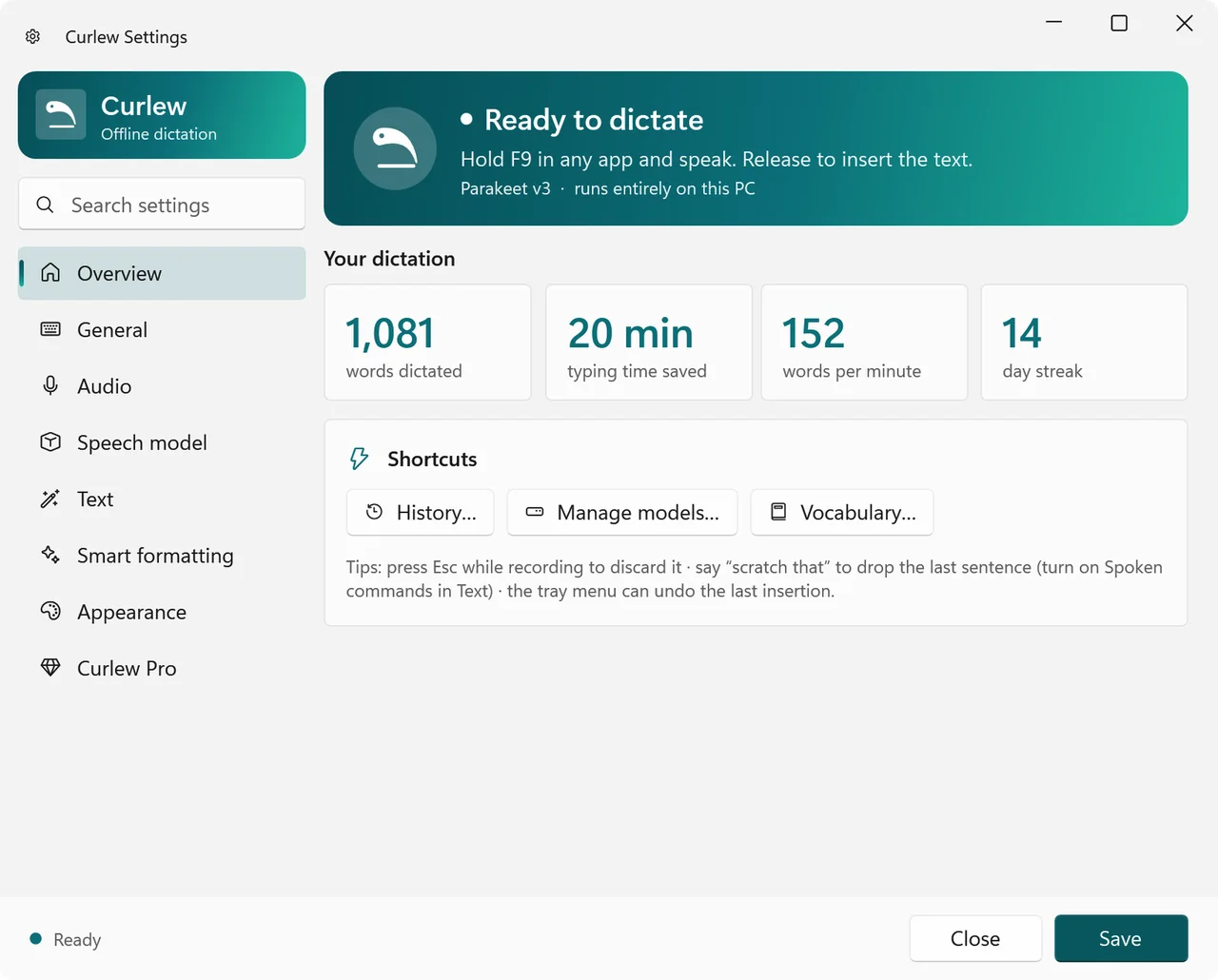This screenshot has height=980, width=1218.
Task: Click the sparkle icon beside Smart formatting
Action: pos(50,555)
